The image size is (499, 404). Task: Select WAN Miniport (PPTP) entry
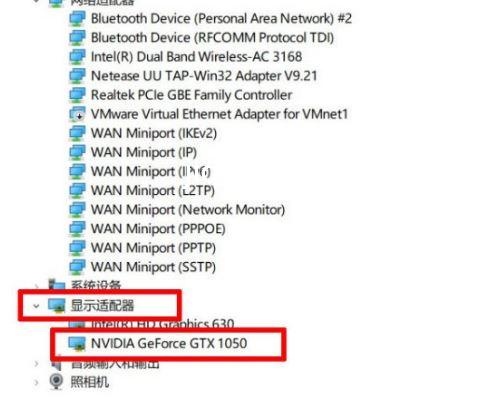tap(153, 248)
